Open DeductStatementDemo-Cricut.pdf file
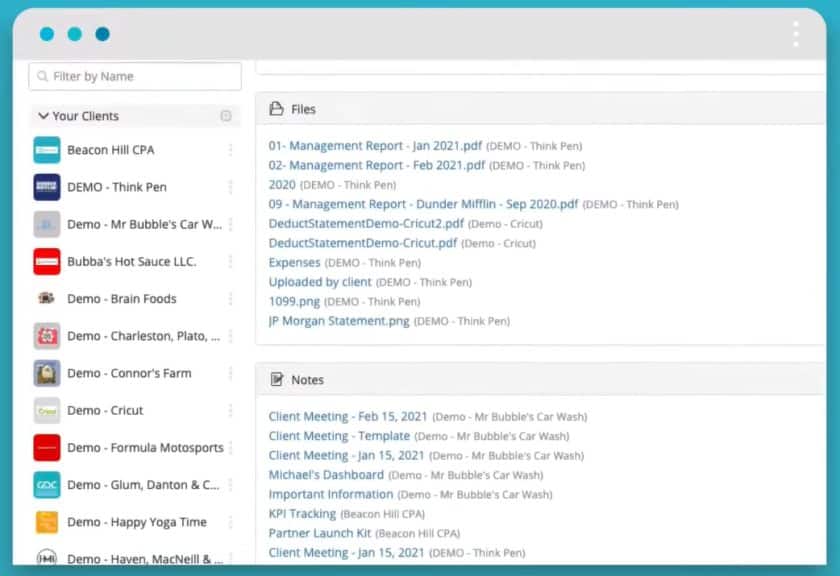Image resolution: width=840 pixels, height=576 pixels. 363,243
